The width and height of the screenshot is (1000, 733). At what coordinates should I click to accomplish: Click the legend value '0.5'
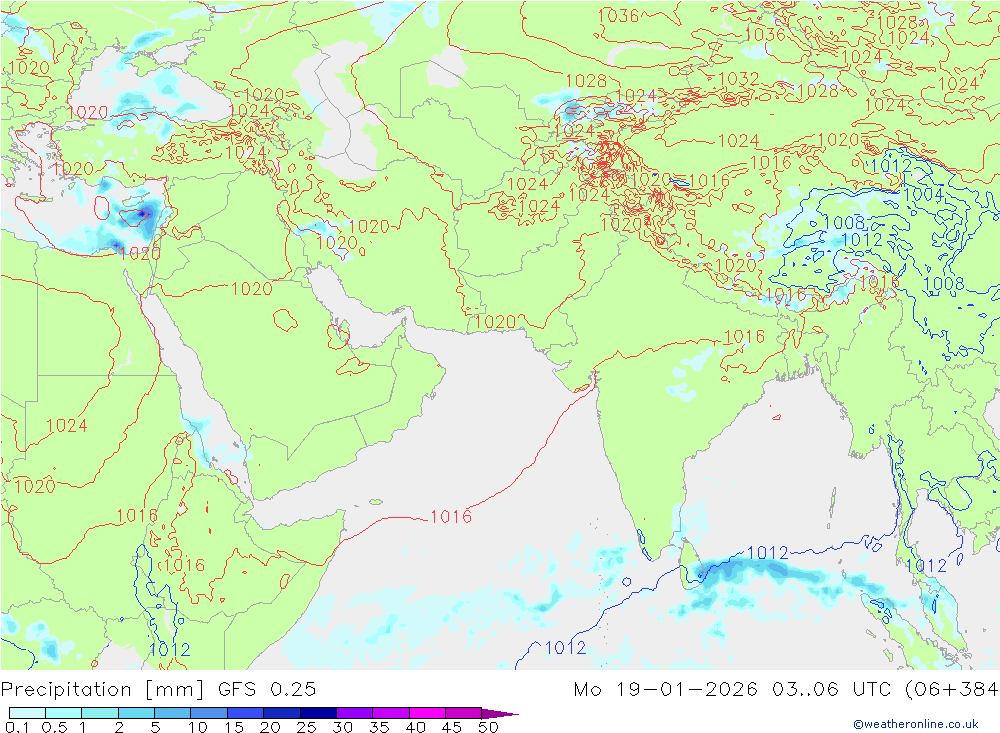pyautogui.click(x=54, y=727)
